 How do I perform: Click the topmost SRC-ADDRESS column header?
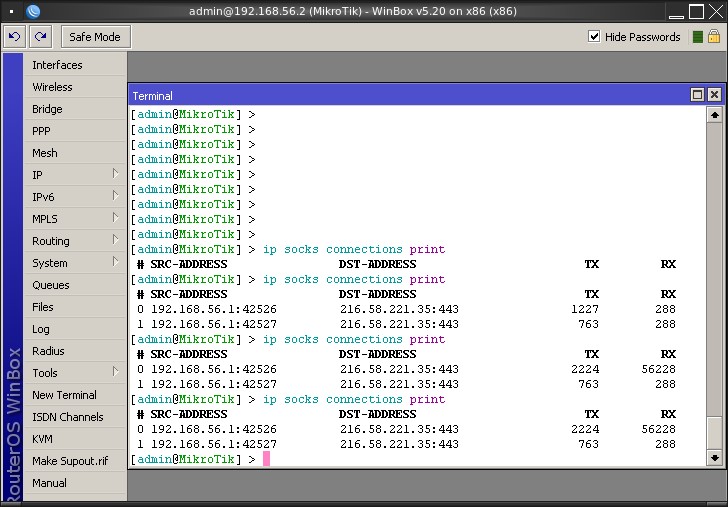pyautogui.click(x=188, y=264)
